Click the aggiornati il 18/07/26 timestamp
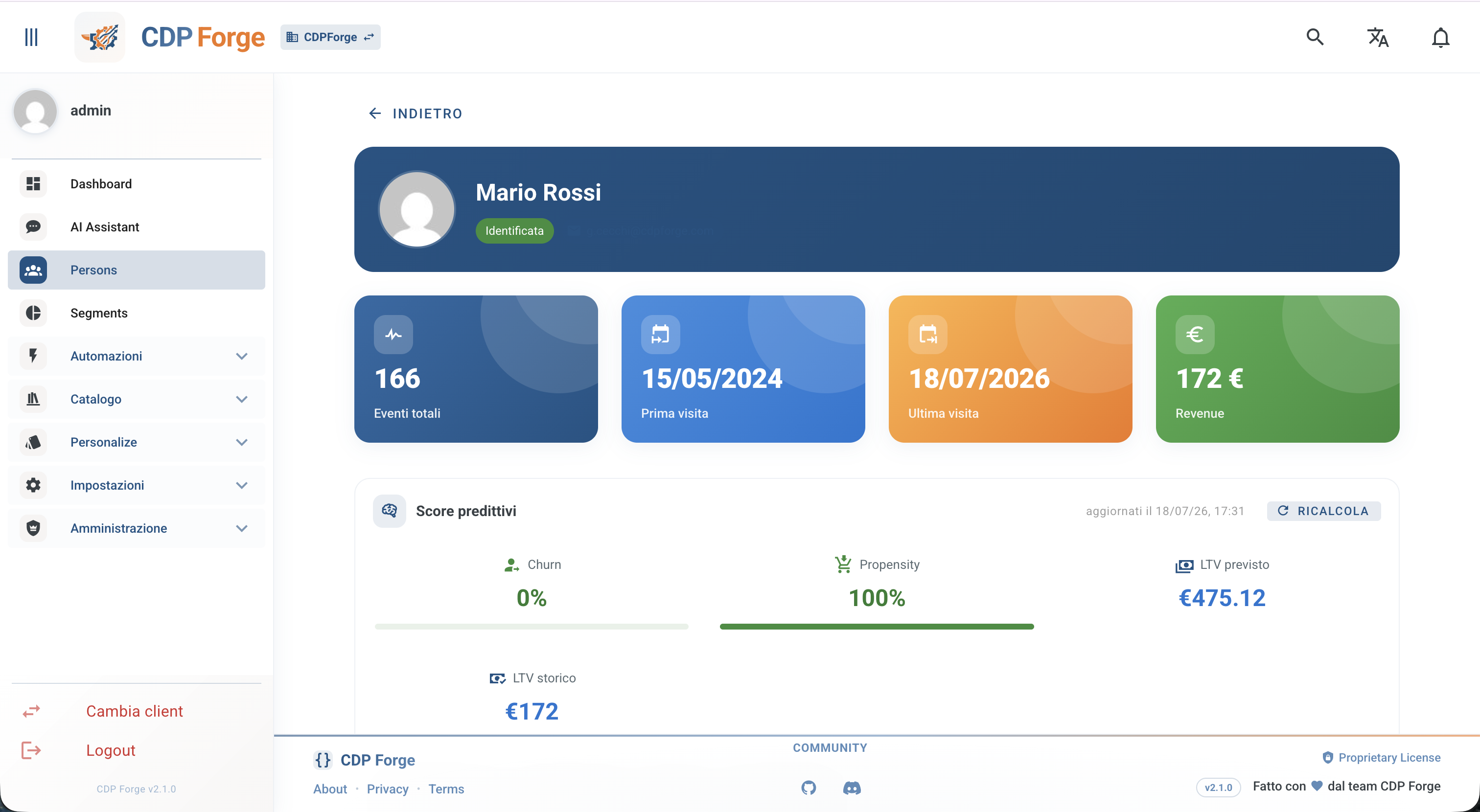The image size is (1480, 812). pos(1165,511)
